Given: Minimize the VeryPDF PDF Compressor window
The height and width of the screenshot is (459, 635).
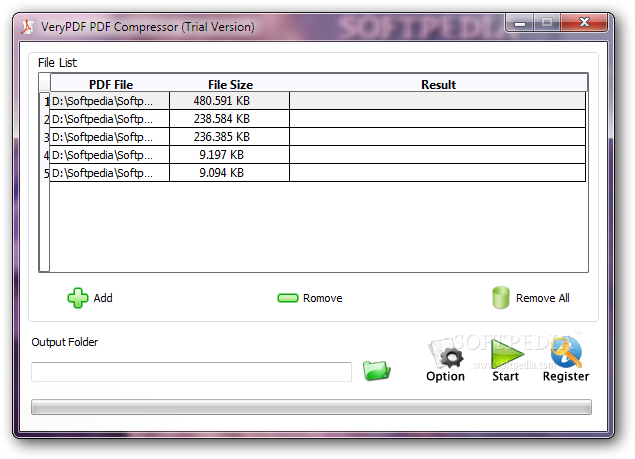Looking at the screenshot, I should point(520,22).
